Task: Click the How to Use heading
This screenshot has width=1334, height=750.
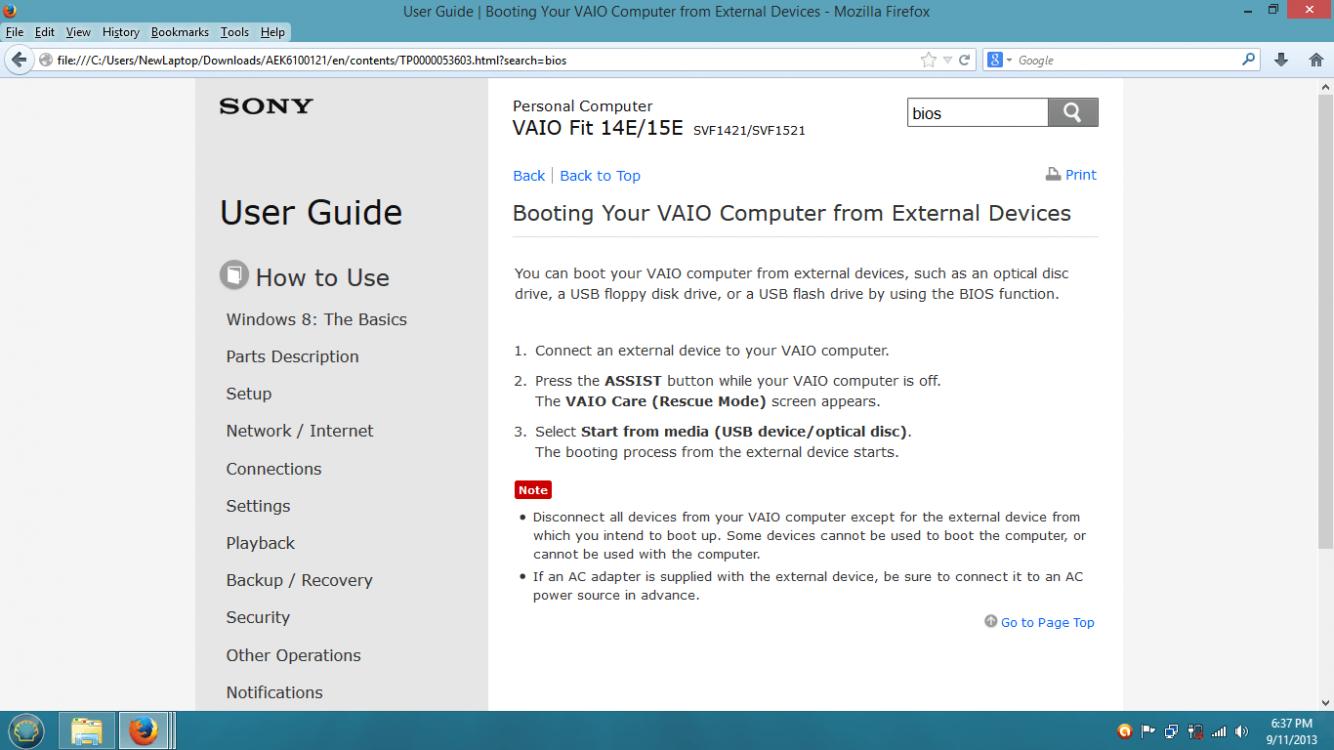Action: click(322, 277)
